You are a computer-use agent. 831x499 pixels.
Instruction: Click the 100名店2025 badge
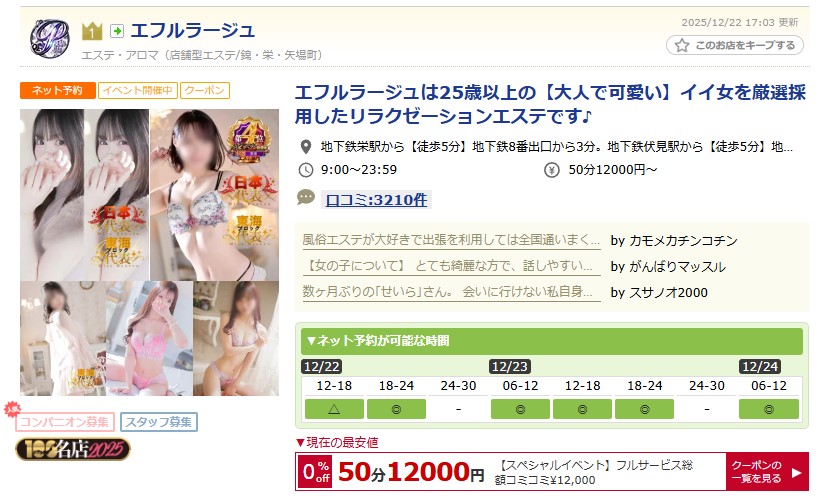pos(73,450)
